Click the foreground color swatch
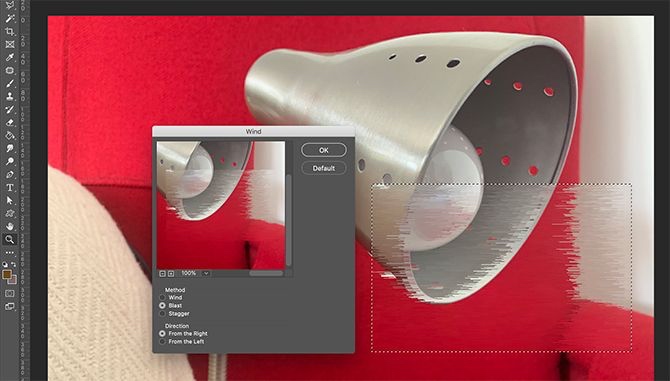This screenshot has width=670, height=381. coord(6,275)
